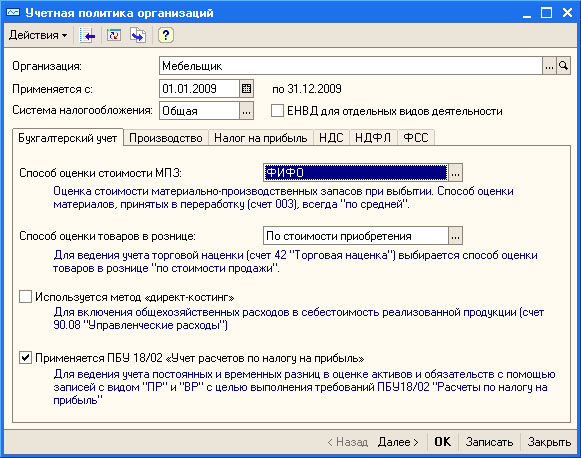Click the window icon in title bar
The height and width of the screenshot is (458, 581).
[x=13, y=13]
